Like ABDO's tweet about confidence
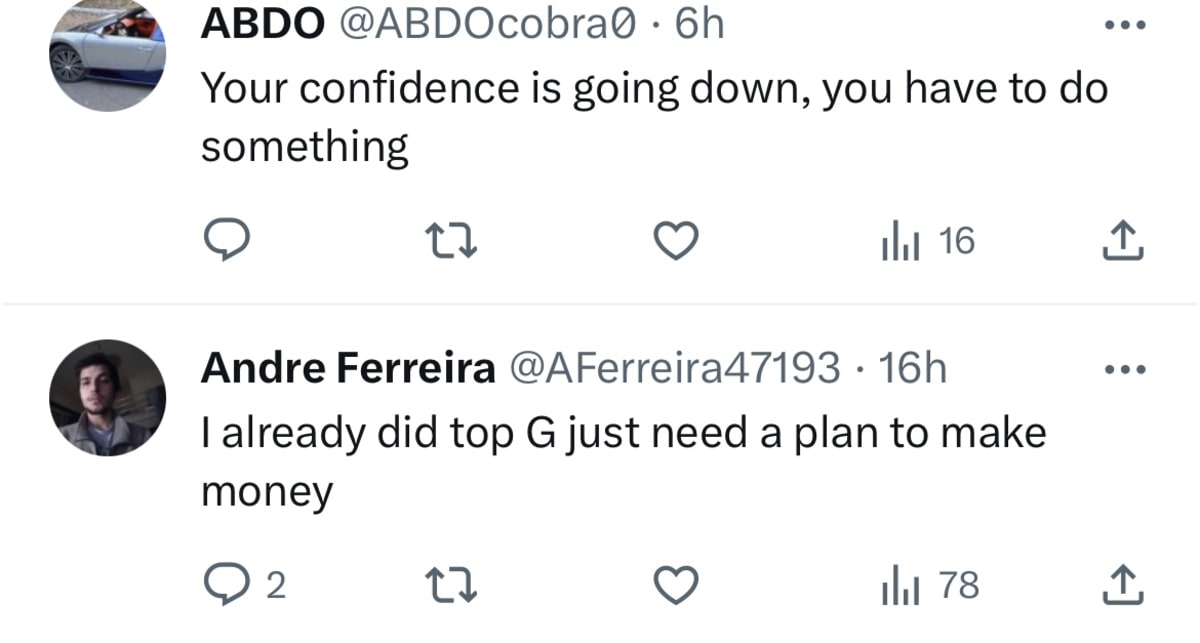 676,240
